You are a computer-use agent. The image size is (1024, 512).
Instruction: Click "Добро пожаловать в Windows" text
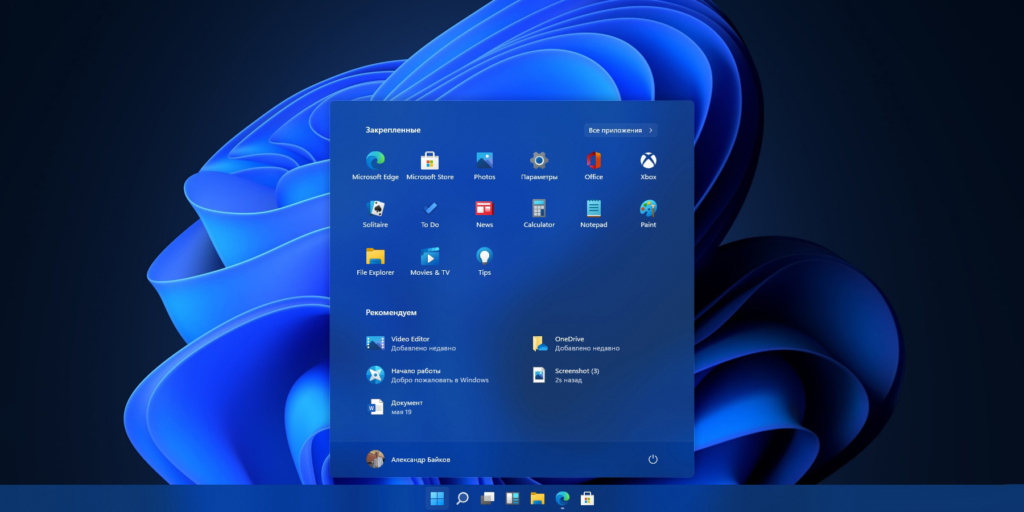[x=440, y=380]
